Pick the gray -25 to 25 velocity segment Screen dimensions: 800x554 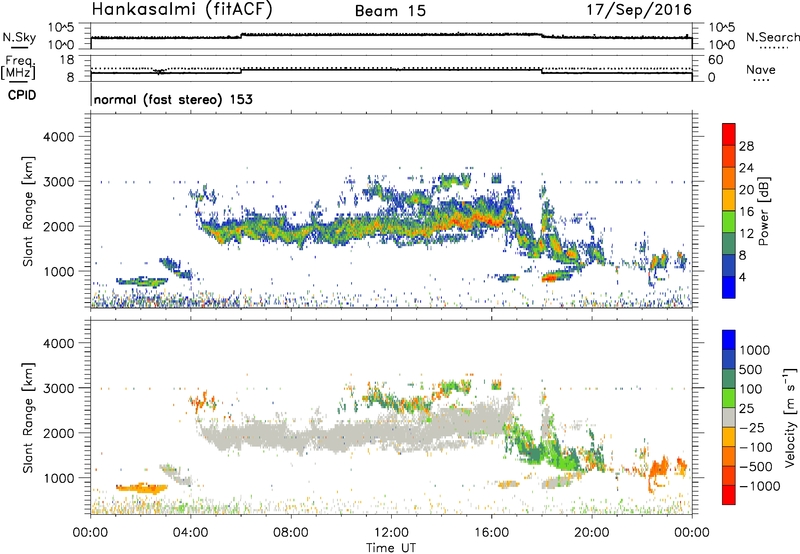point(729,417)
